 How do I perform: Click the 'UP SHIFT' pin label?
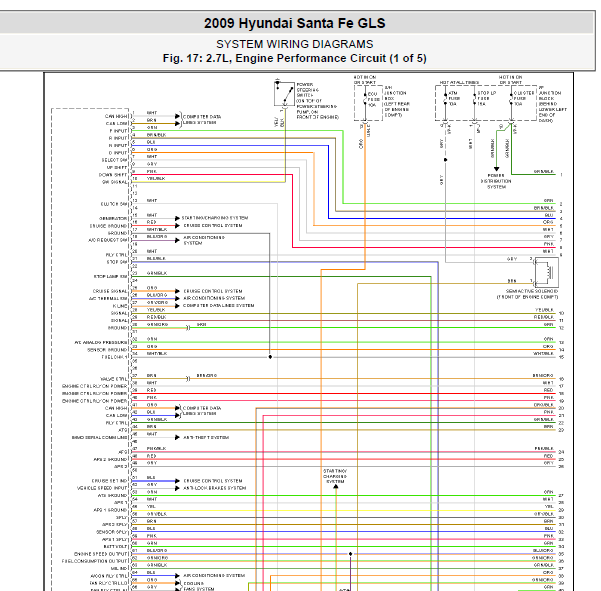117,167
